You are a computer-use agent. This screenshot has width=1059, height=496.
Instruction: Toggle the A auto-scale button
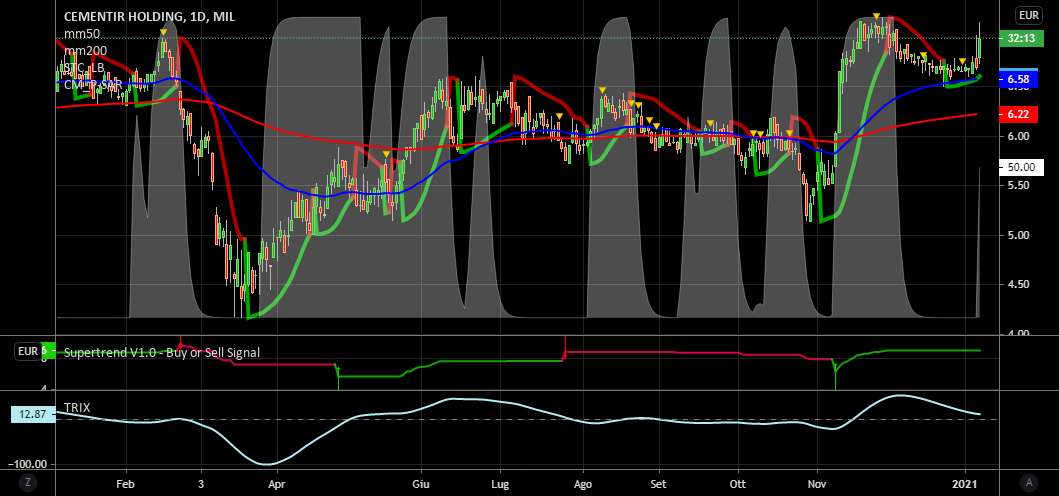pyautogui.click(x=1027, y=482)
